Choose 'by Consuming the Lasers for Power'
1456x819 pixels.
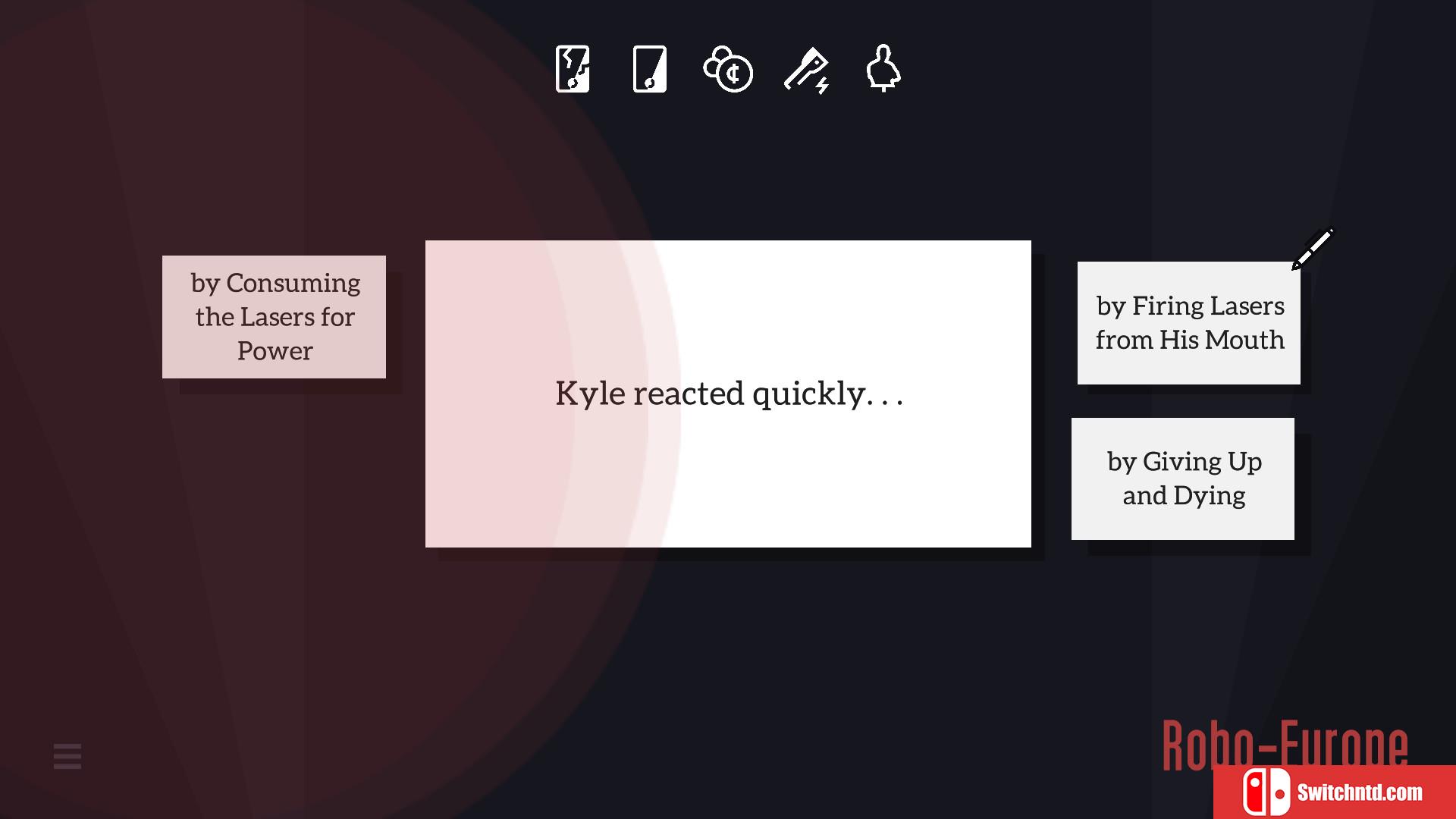click(x=274, y=317)
